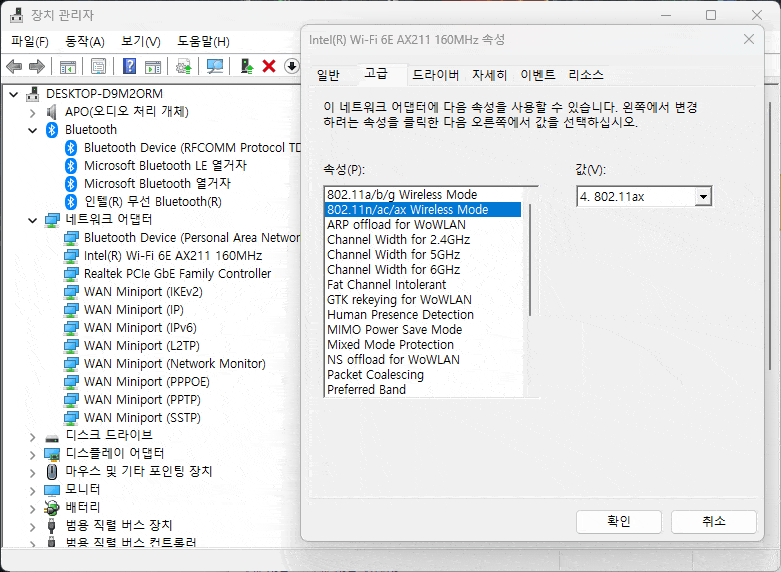Open the 값(V) dropdown showing 802.11ax
The image size is (781, 572).
(x=703, y=197)
